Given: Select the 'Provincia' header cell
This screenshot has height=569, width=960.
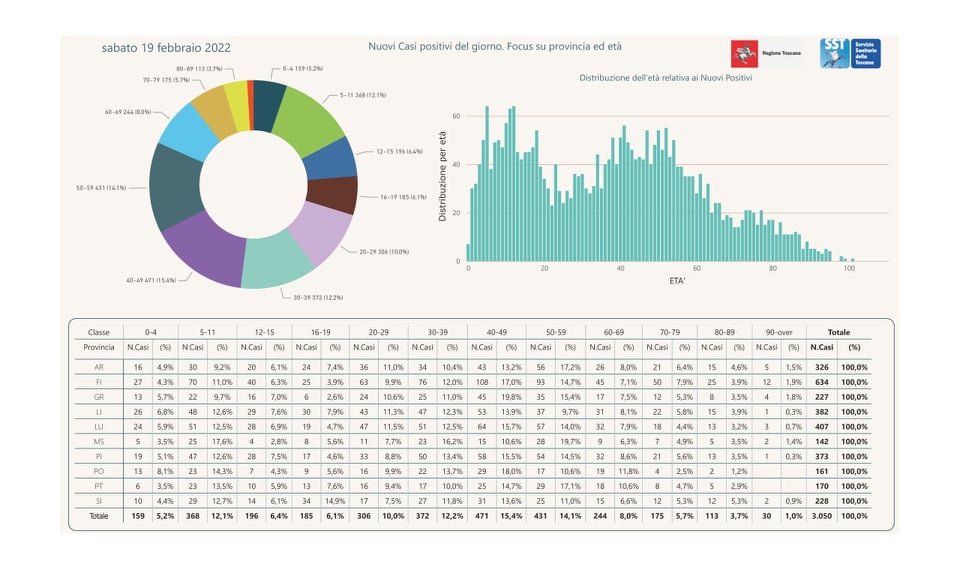Looking at the screenshot, I should click(x=98, y=347).
